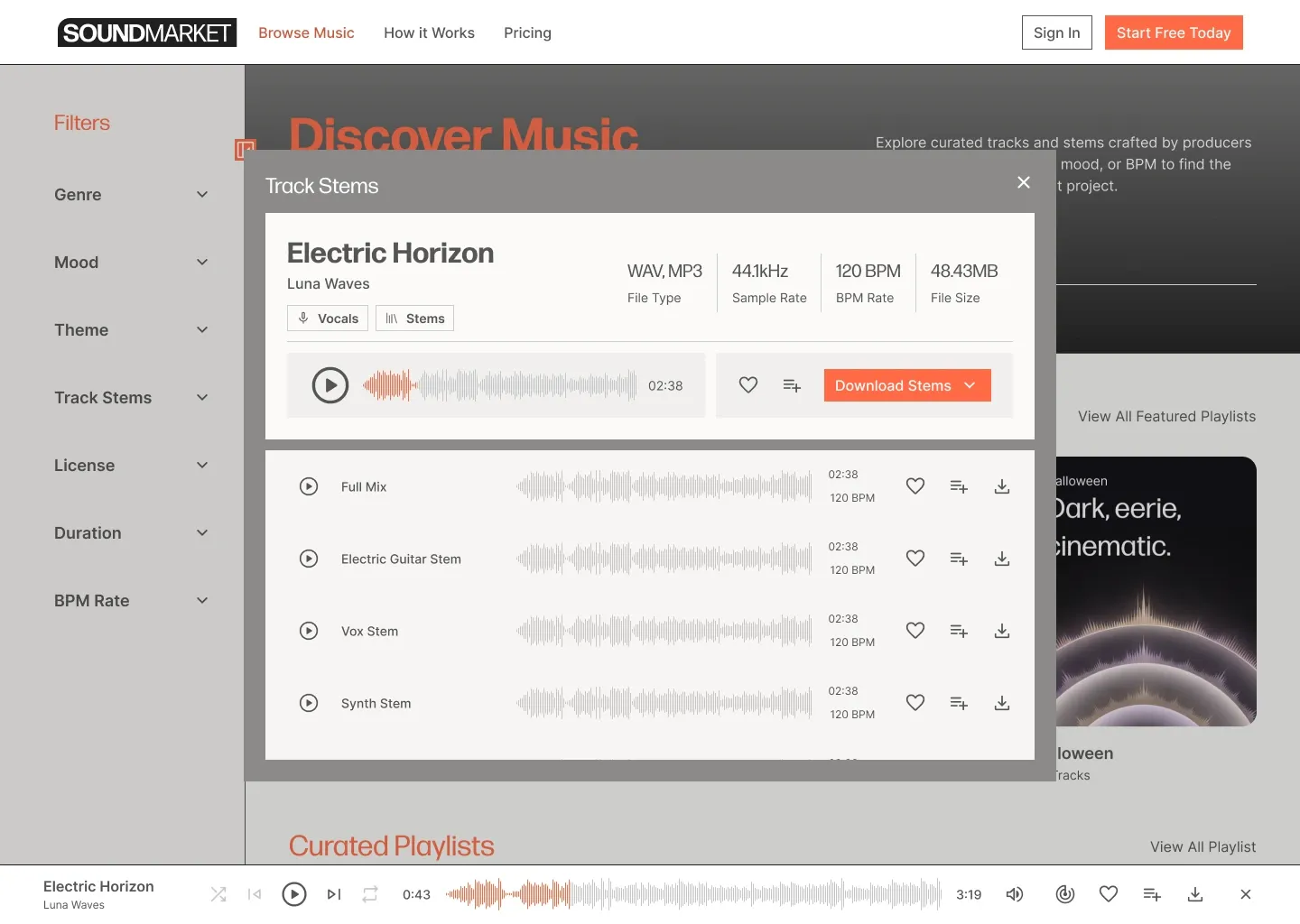Play the Synth Stem
The height and width of the screenshot is (924, 1300).
coord(309,703)
